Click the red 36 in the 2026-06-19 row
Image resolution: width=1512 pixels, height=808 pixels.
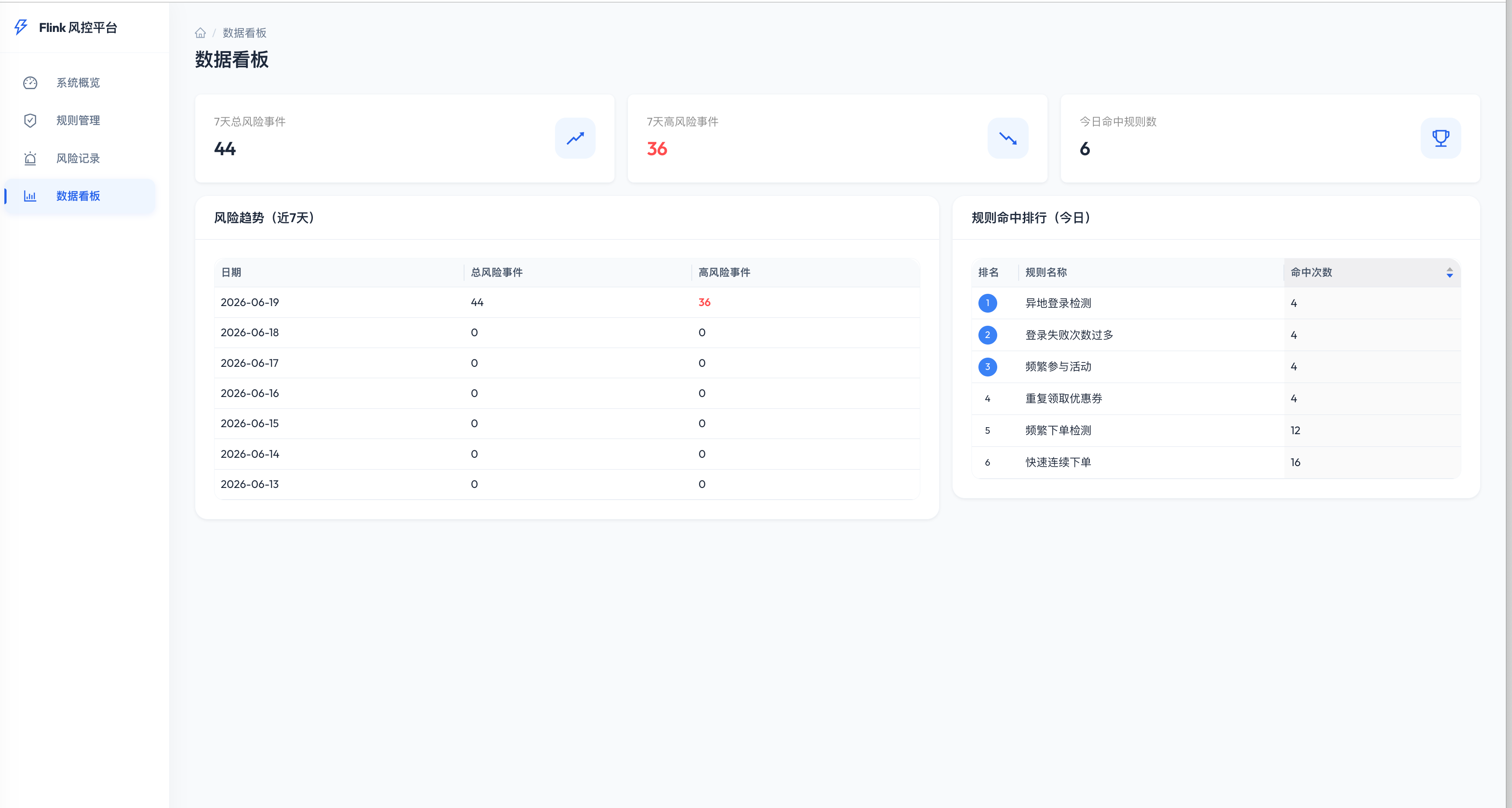pos(704,303)
